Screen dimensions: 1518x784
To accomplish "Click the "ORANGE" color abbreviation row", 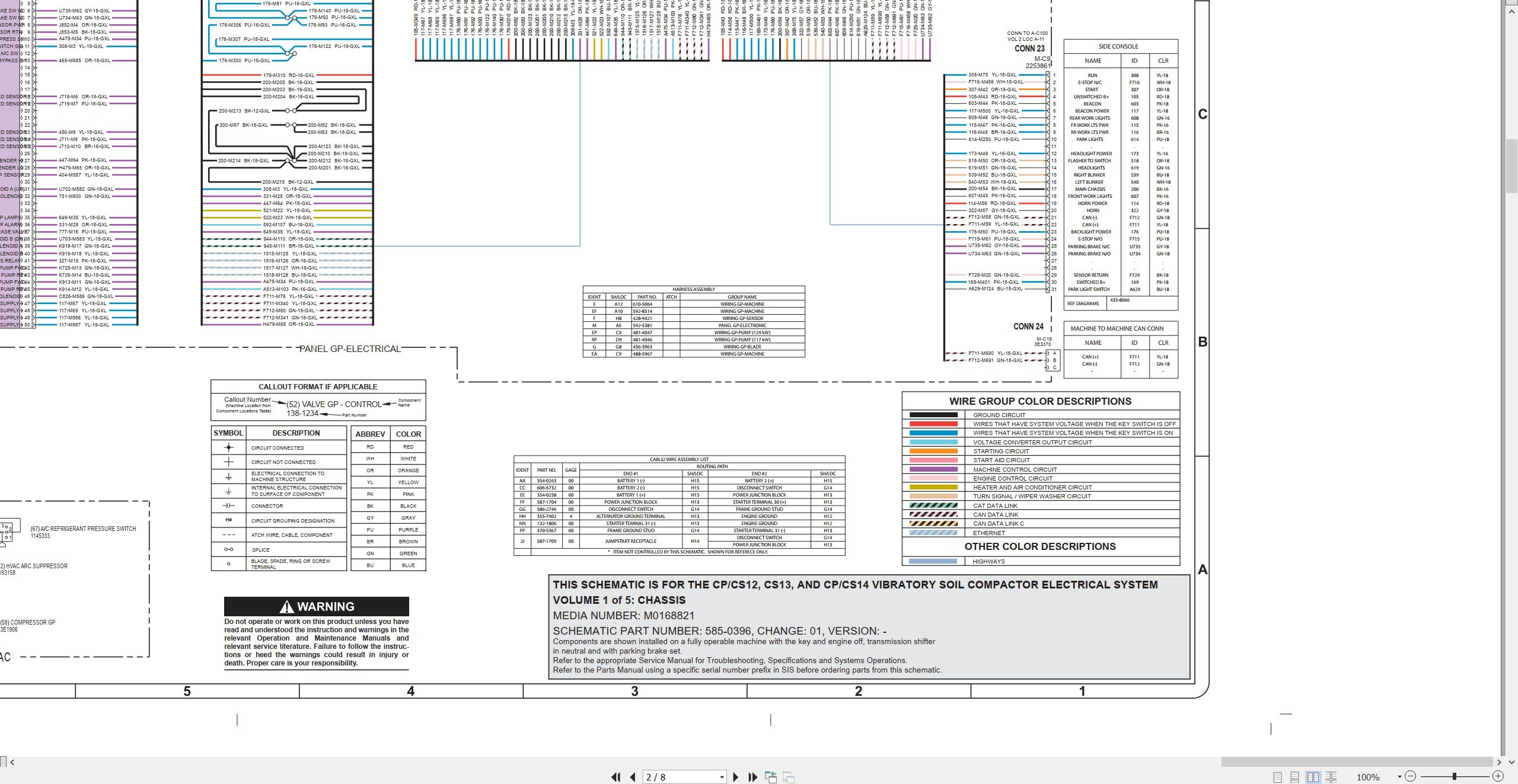I will (388, 471).
